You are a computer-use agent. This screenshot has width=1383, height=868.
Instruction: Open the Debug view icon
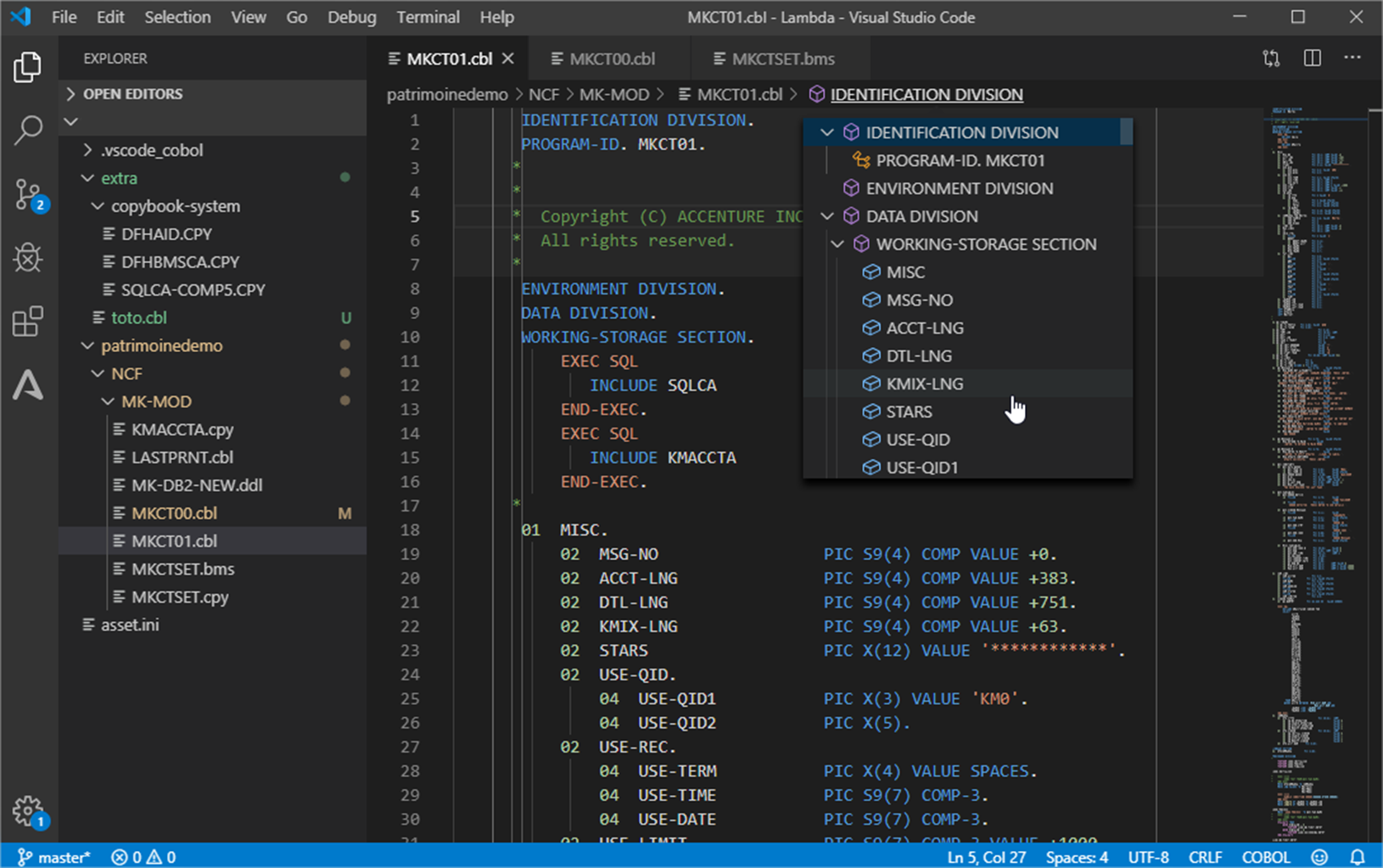pyautogui.click(x=28, y=258)
